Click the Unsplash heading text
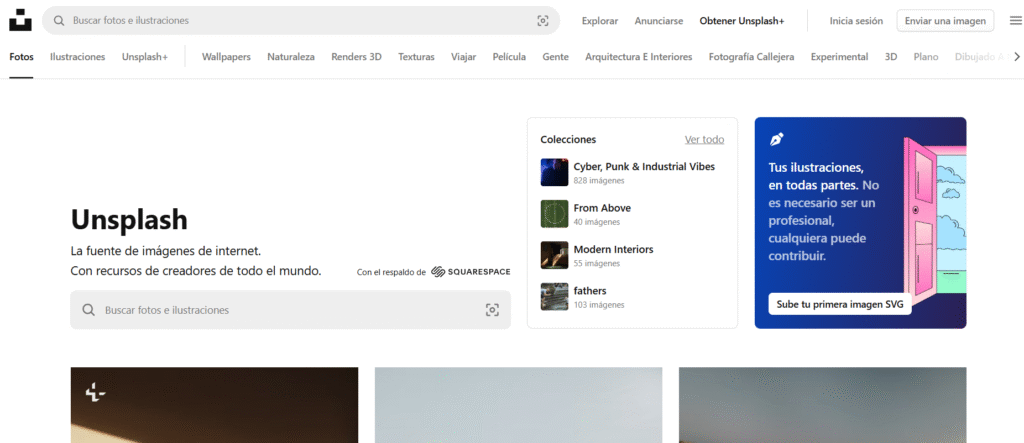Screen dimensions: 1024x443 point(129,220)
